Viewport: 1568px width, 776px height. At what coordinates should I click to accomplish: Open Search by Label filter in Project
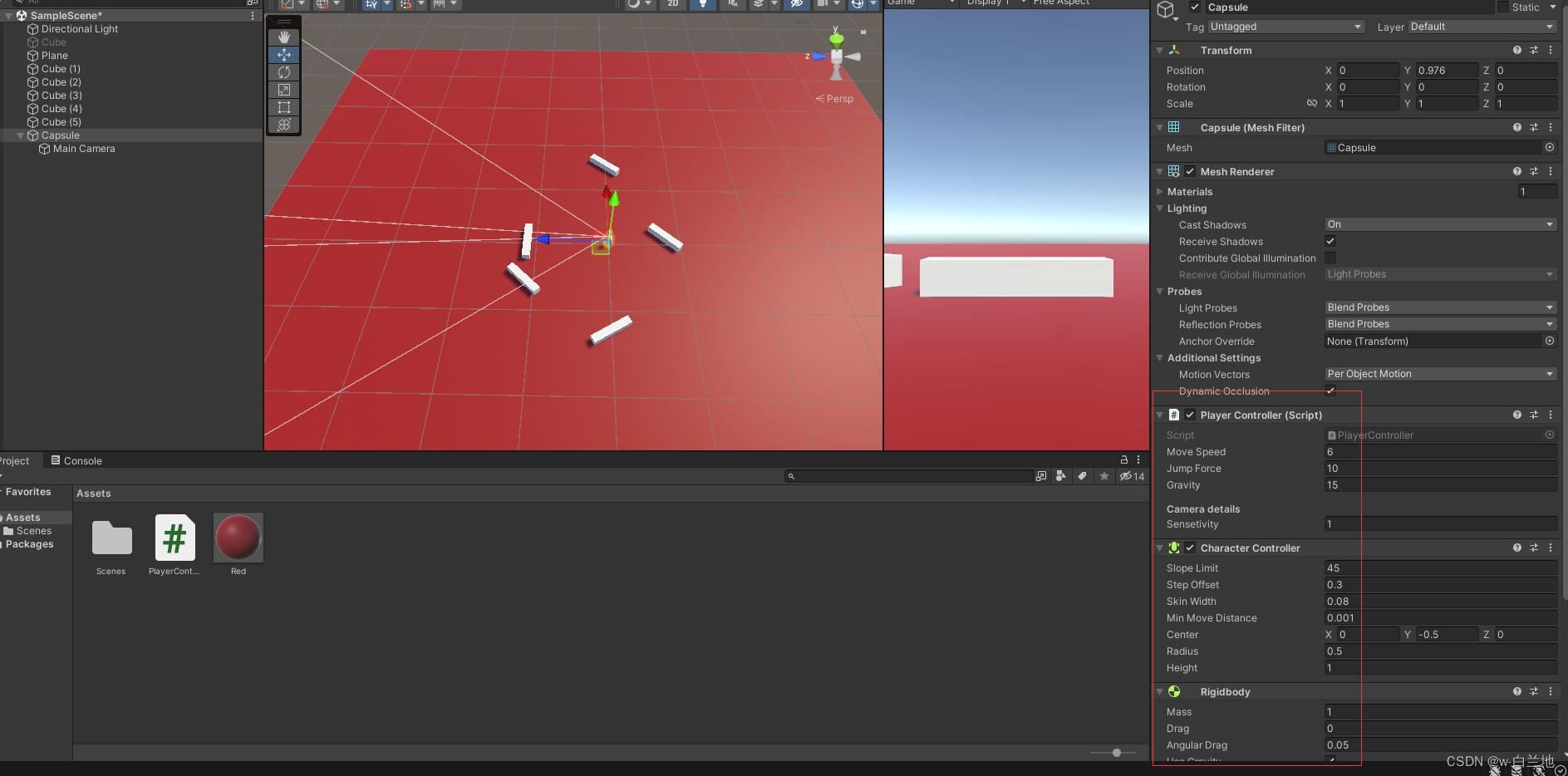[x=1082, y=476]
